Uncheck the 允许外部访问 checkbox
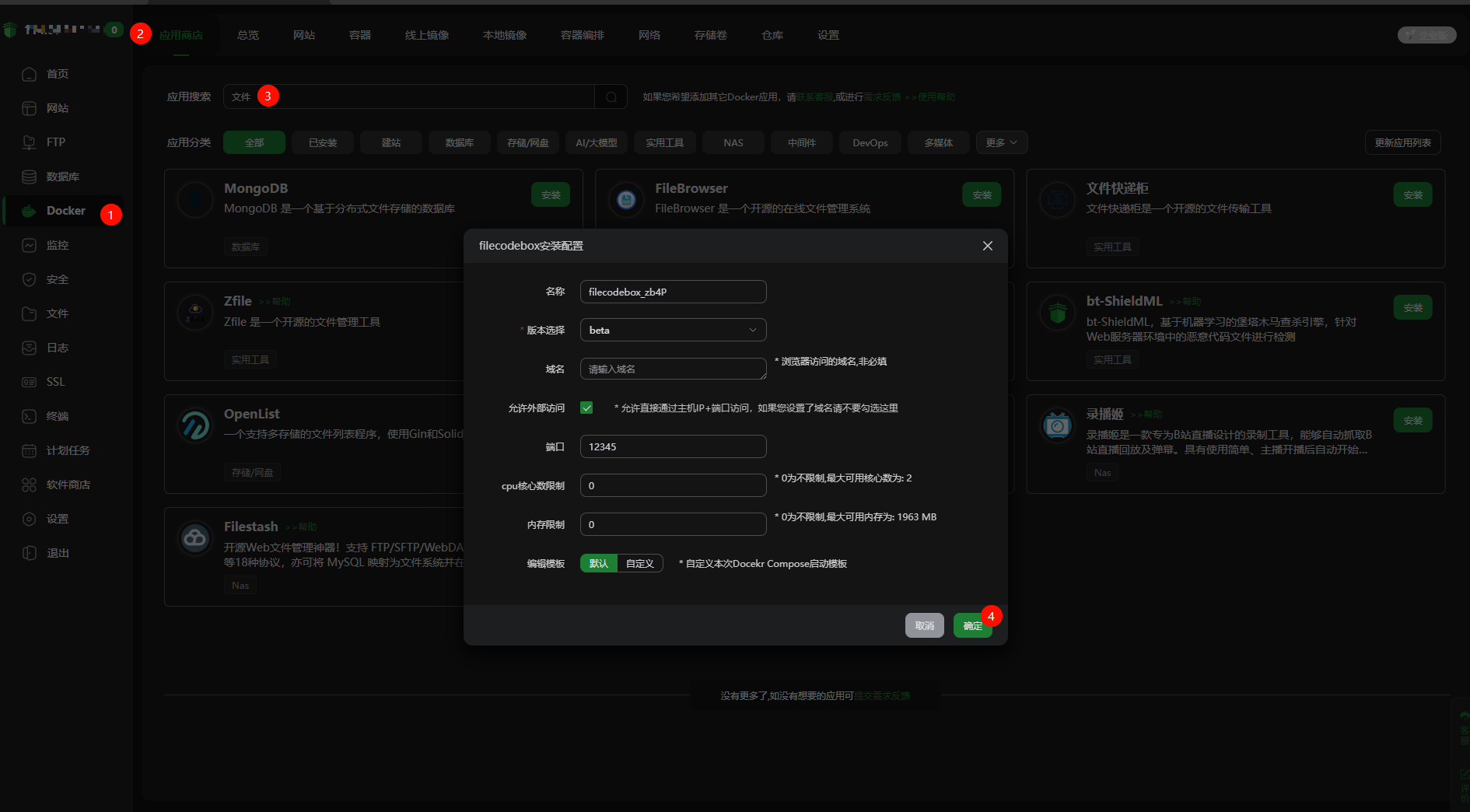The height and width of the screenshot is (812, 1470). 586,408
